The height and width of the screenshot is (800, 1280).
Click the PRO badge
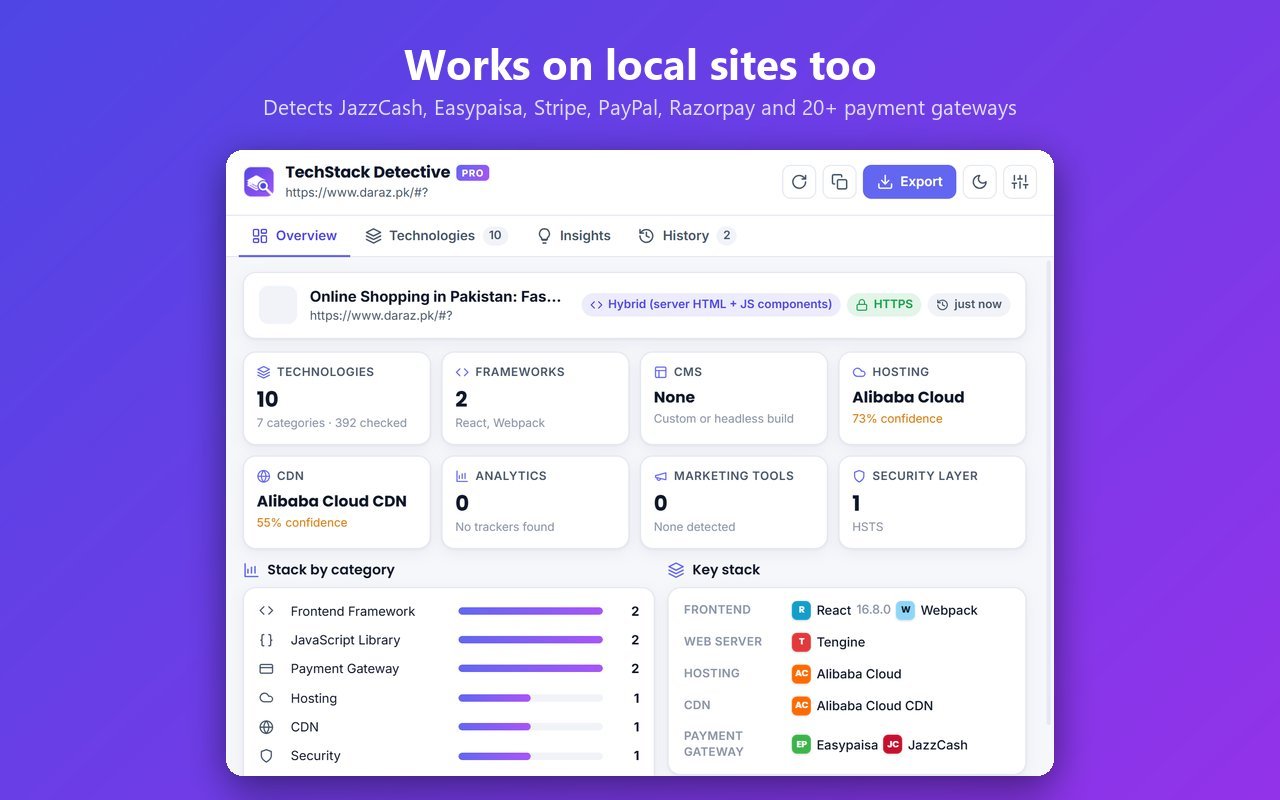click(x=473, y=173)
